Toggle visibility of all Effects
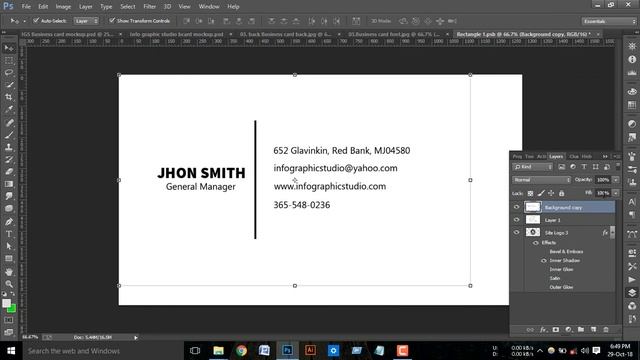The height and width of the screenshot is (360, 640). click(x=536, y=243)
